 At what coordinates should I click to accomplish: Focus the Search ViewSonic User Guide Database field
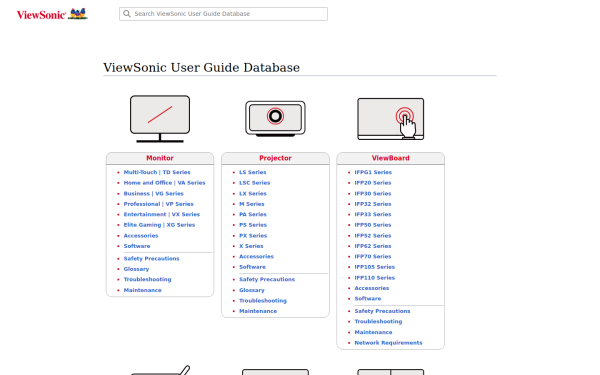click(223, 14)
